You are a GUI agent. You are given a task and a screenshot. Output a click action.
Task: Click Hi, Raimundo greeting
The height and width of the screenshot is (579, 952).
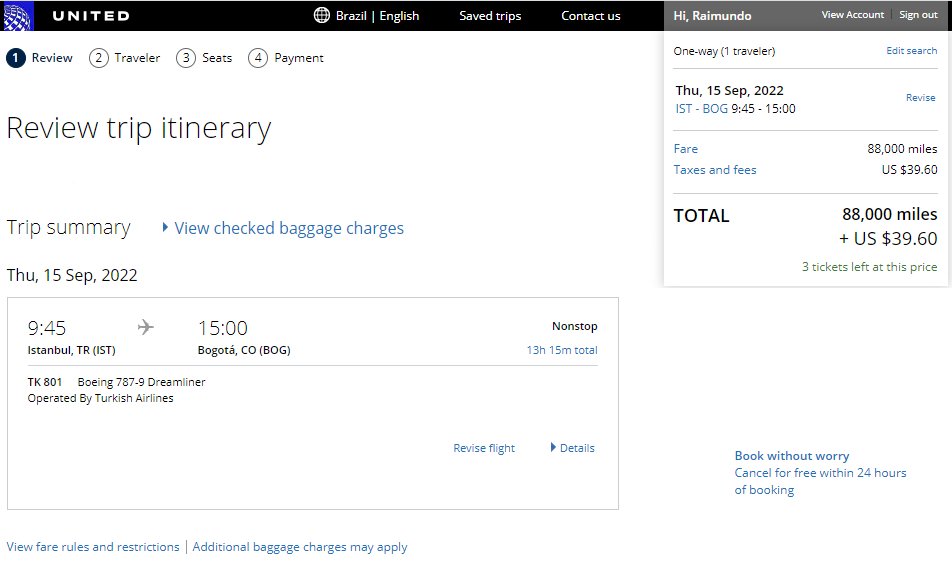pos(712,16)
